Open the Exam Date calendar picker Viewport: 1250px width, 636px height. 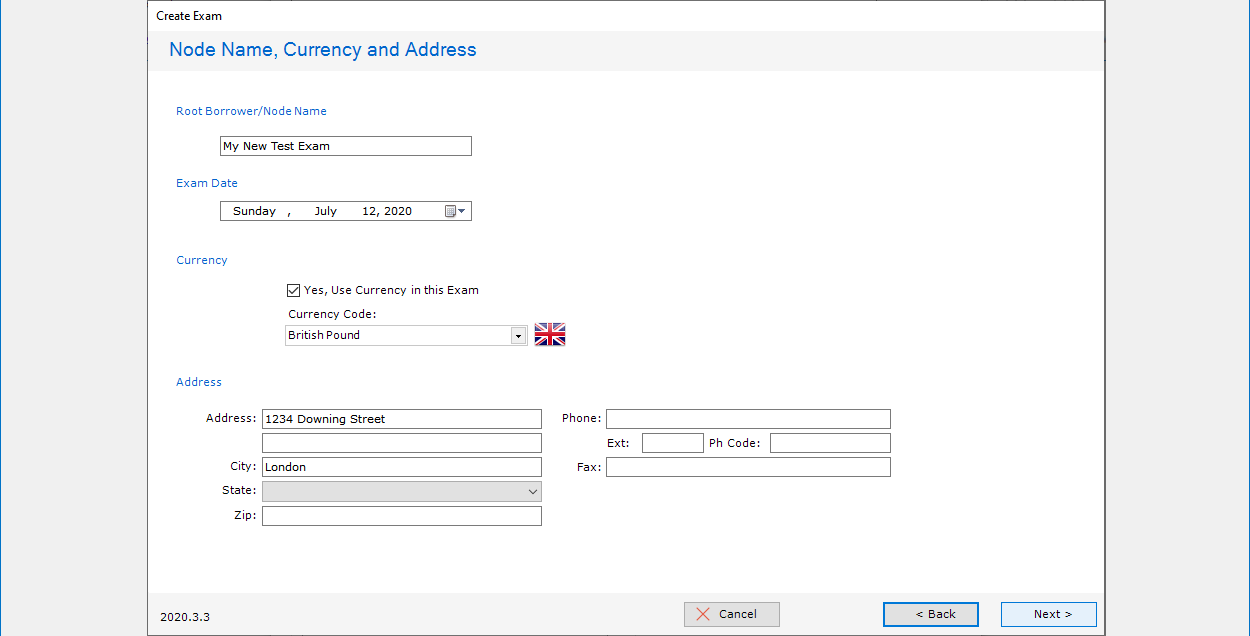(x=455, y=211)
